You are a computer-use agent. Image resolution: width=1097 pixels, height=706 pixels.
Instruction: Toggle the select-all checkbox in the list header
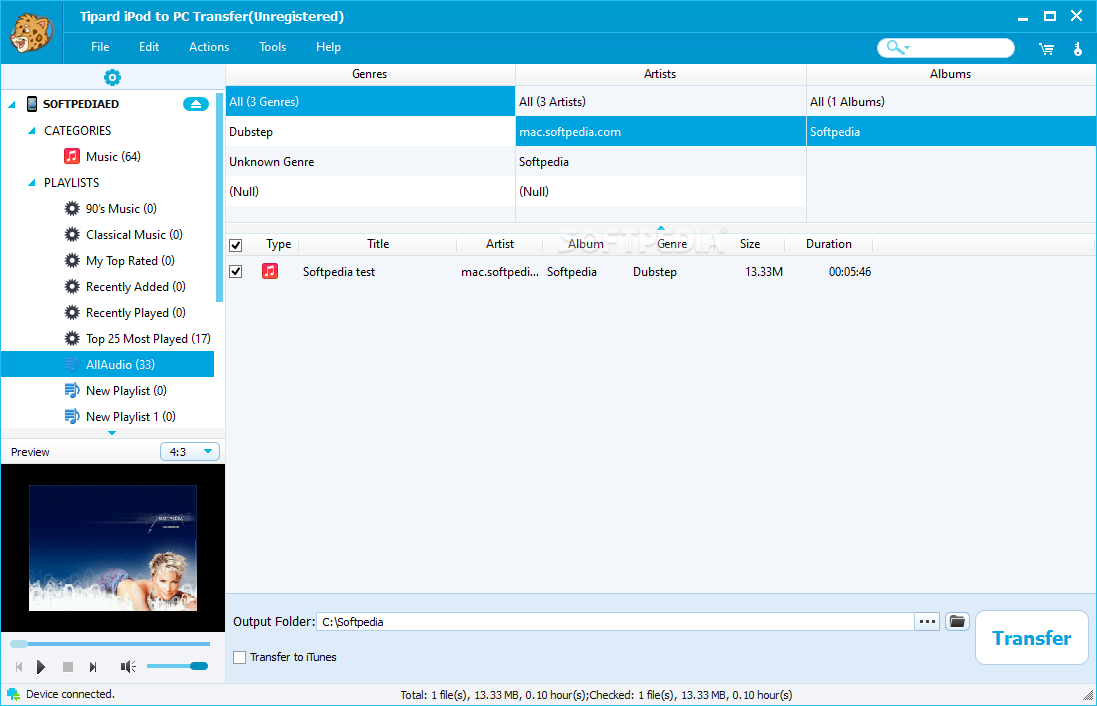click(x=236, y=245)
